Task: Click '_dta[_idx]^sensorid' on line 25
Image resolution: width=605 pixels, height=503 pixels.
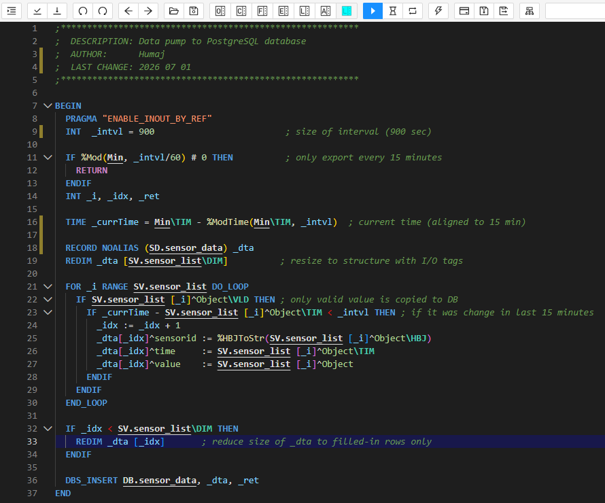Action: pos(147,338)
